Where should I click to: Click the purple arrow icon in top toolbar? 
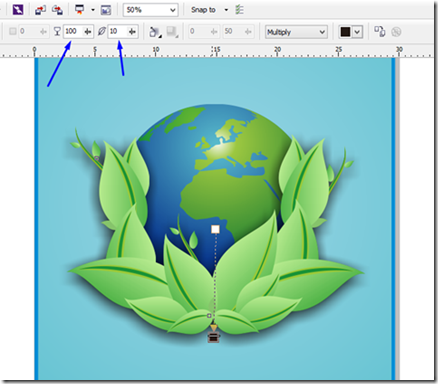point(18,10)
